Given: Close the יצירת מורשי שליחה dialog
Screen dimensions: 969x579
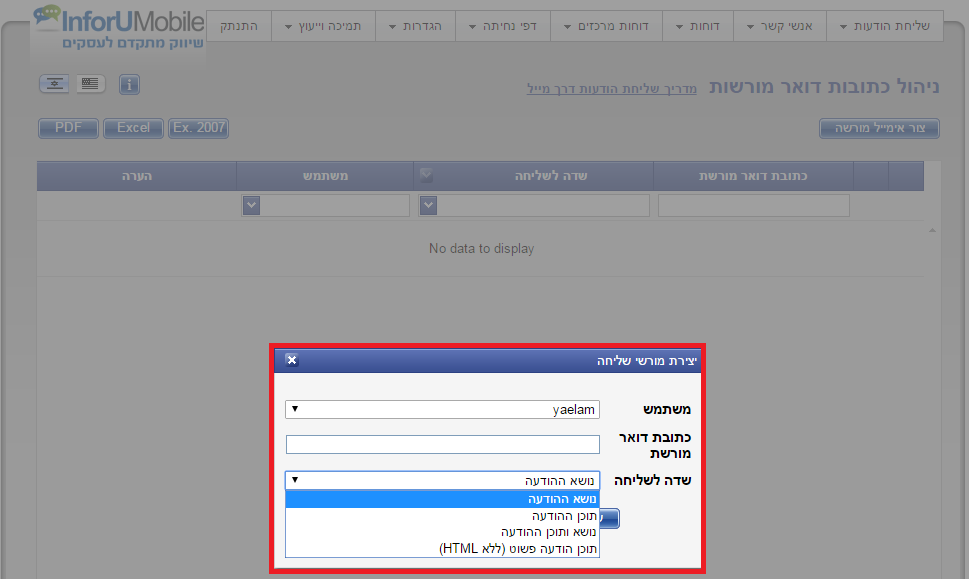Looking at the screenshot, I should [291, 360].
